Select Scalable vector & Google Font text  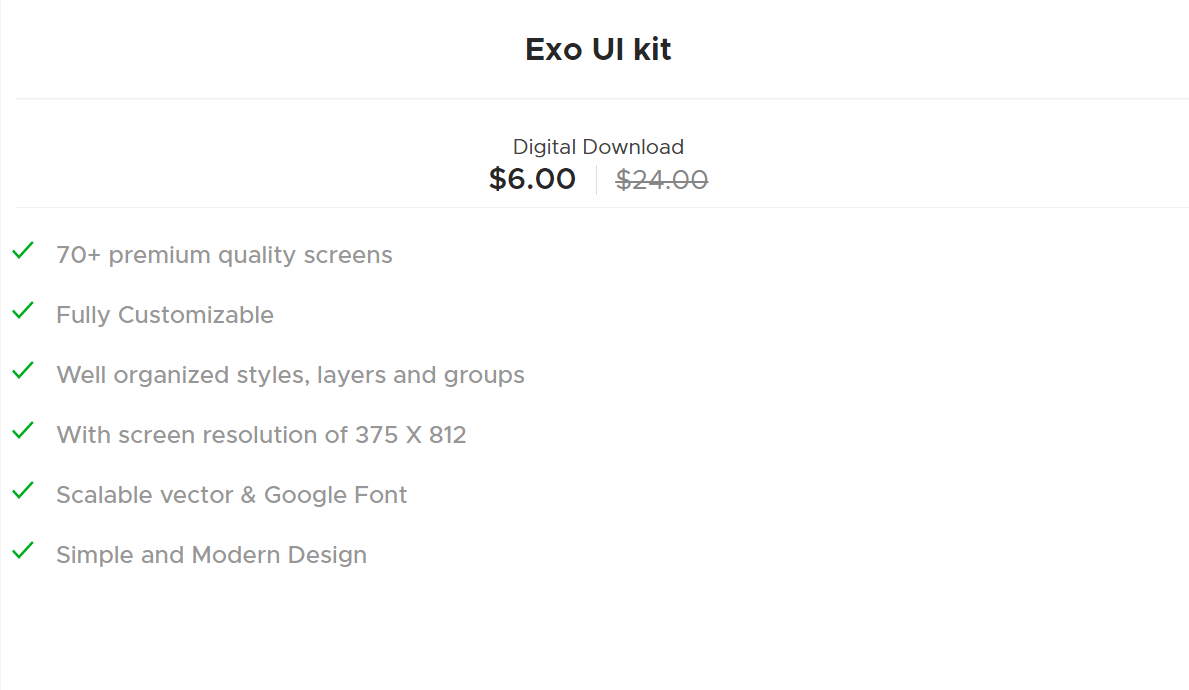coord(231,495)
